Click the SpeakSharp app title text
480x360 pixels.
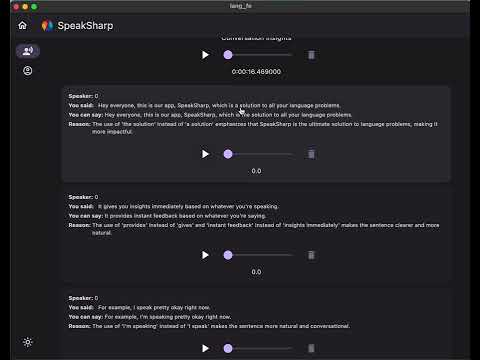coord(85,26)
